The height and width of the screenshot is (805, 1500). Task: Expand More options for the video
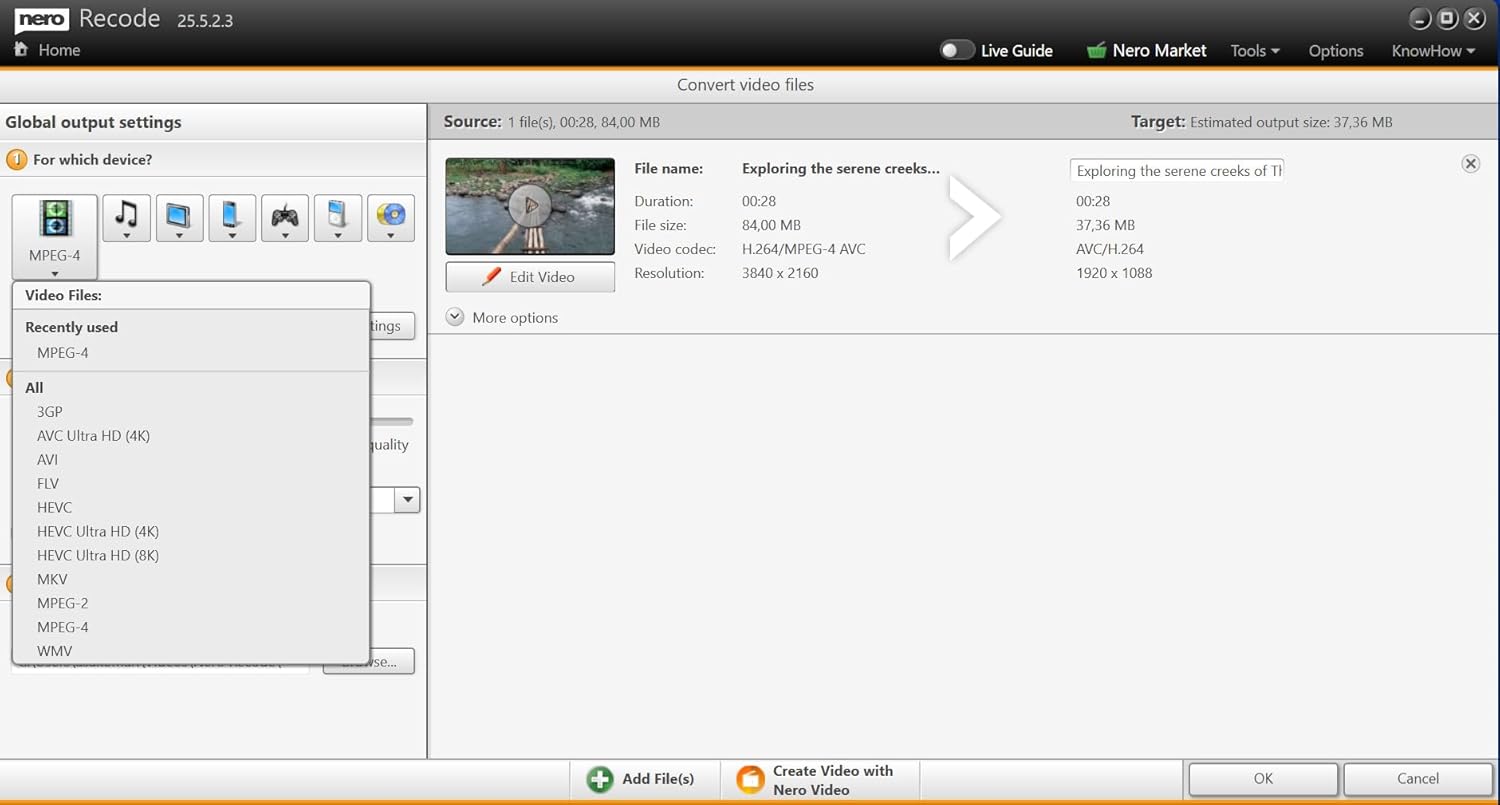pos(455,317)
